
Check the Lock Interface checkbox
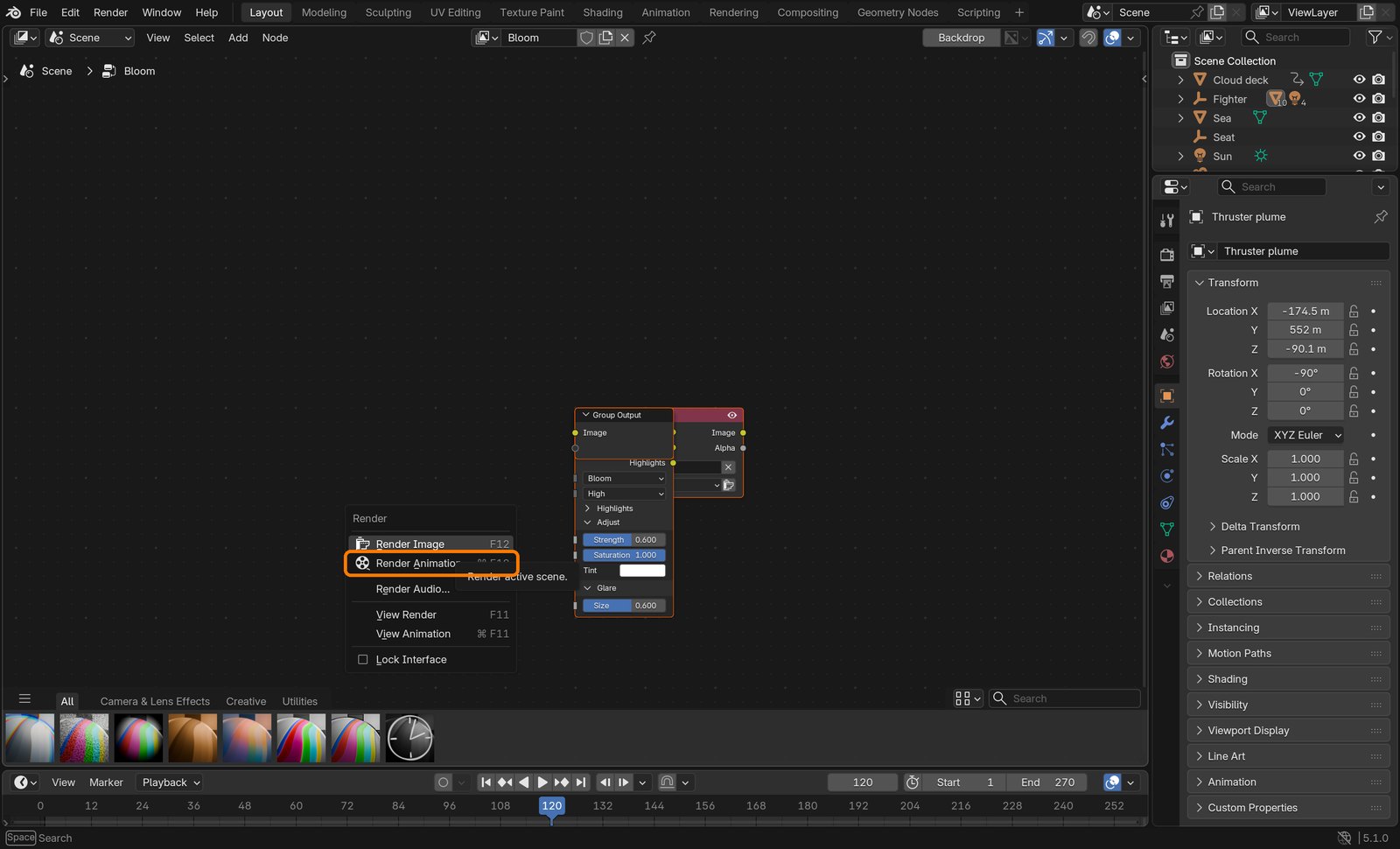(x=363, y=660)
